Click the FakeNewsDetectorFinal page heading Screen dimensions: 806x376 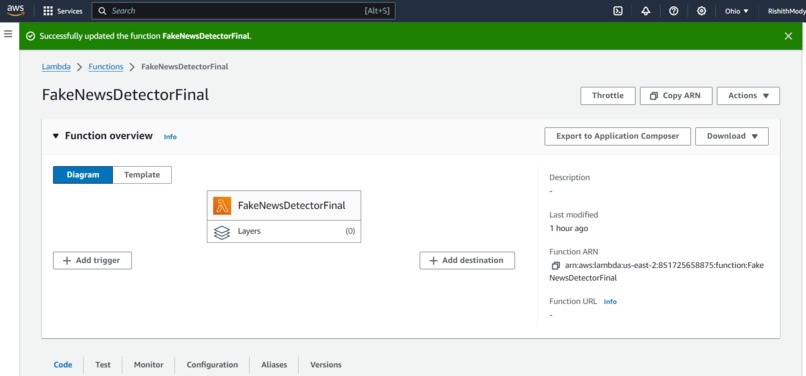(125, 95)
